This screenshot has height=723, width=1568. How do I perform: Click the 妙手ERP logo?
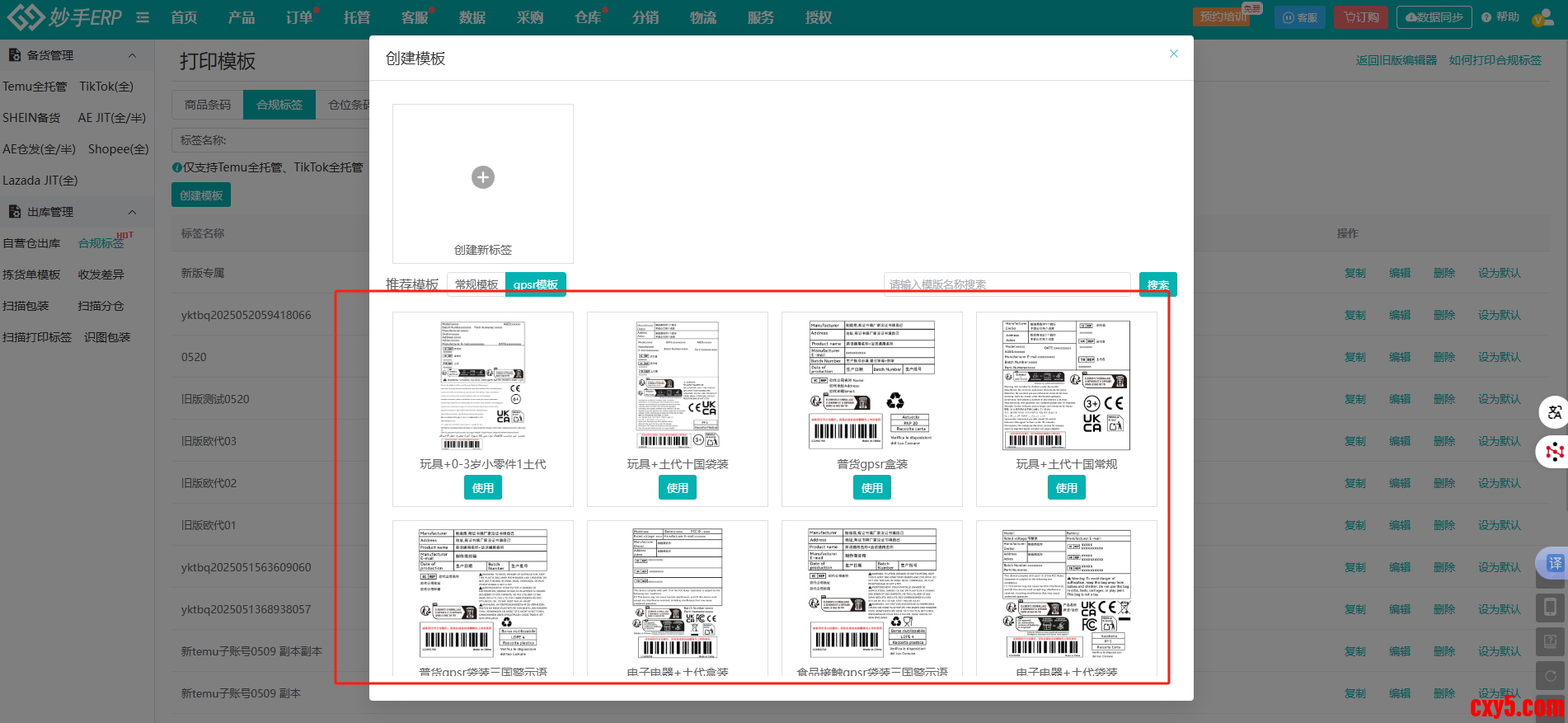[x=64, y=17]
